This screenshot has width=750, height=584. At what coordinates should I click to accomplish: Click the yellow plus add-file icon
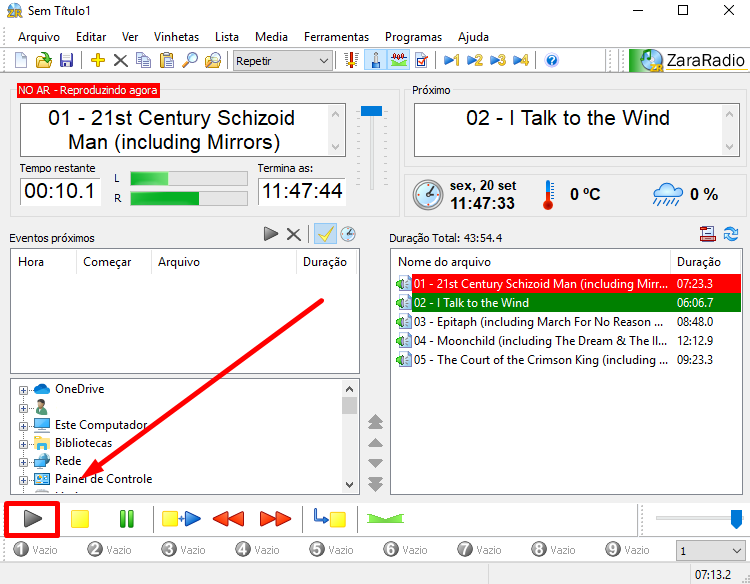click(98, 61)
